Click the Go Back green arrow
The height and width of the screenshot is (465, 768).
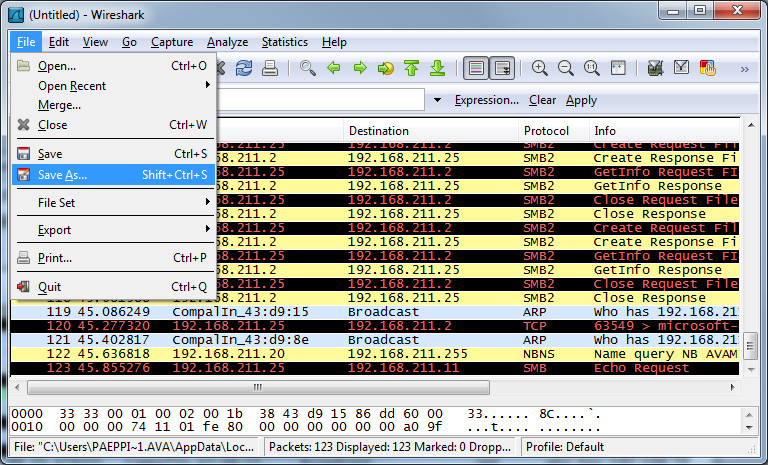(334, 69)
